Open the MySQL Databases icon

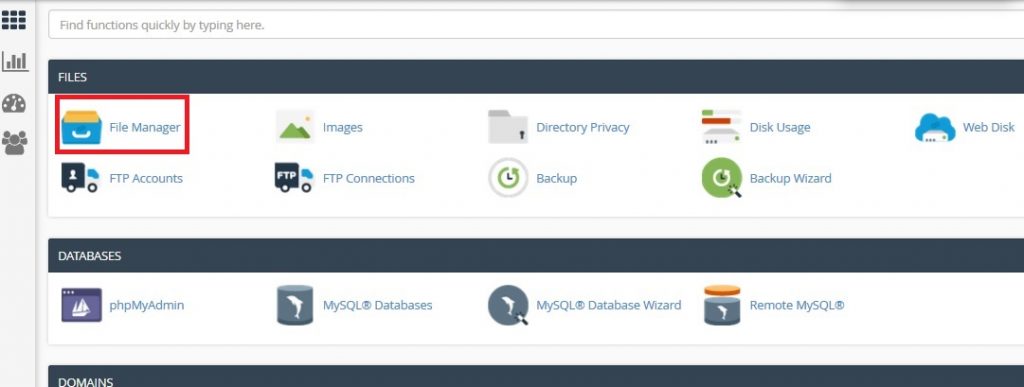(295, 305)
